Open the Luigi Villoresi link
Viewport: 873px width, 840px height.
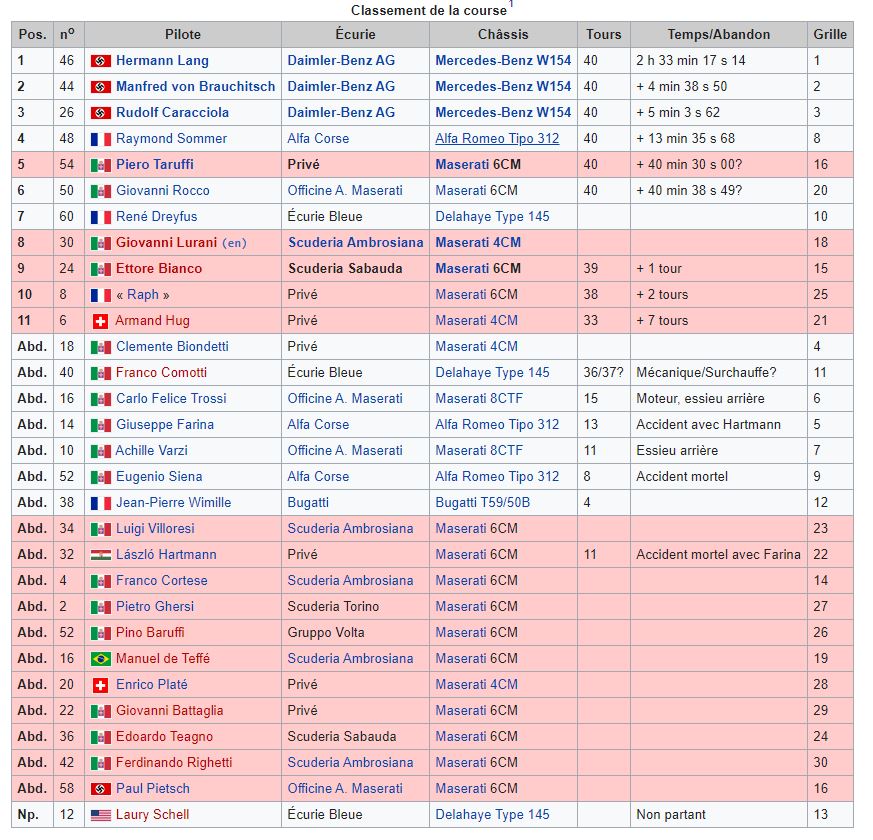click(x=155, y=528)
